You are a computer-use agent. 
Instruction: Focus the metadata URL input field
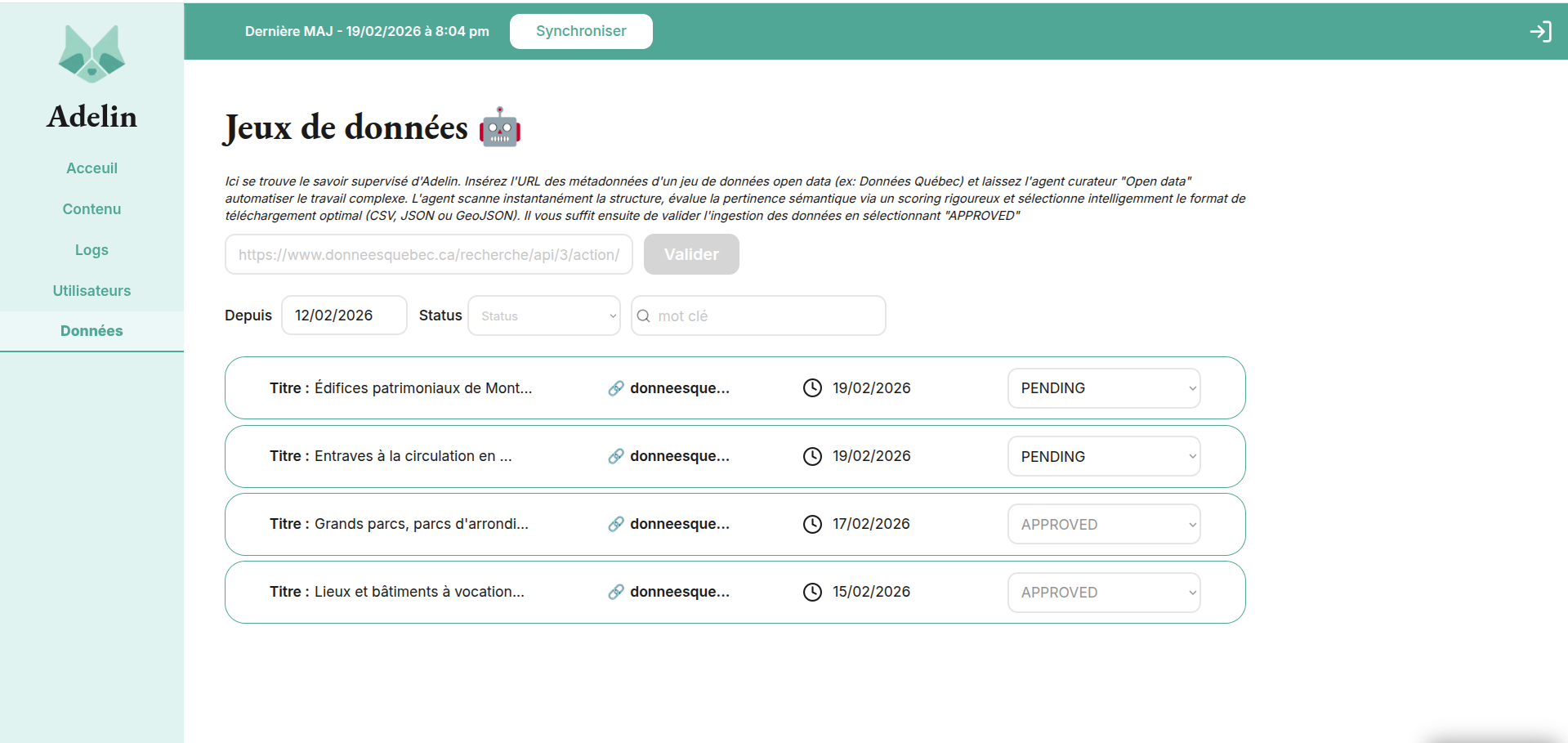(429, 254)
